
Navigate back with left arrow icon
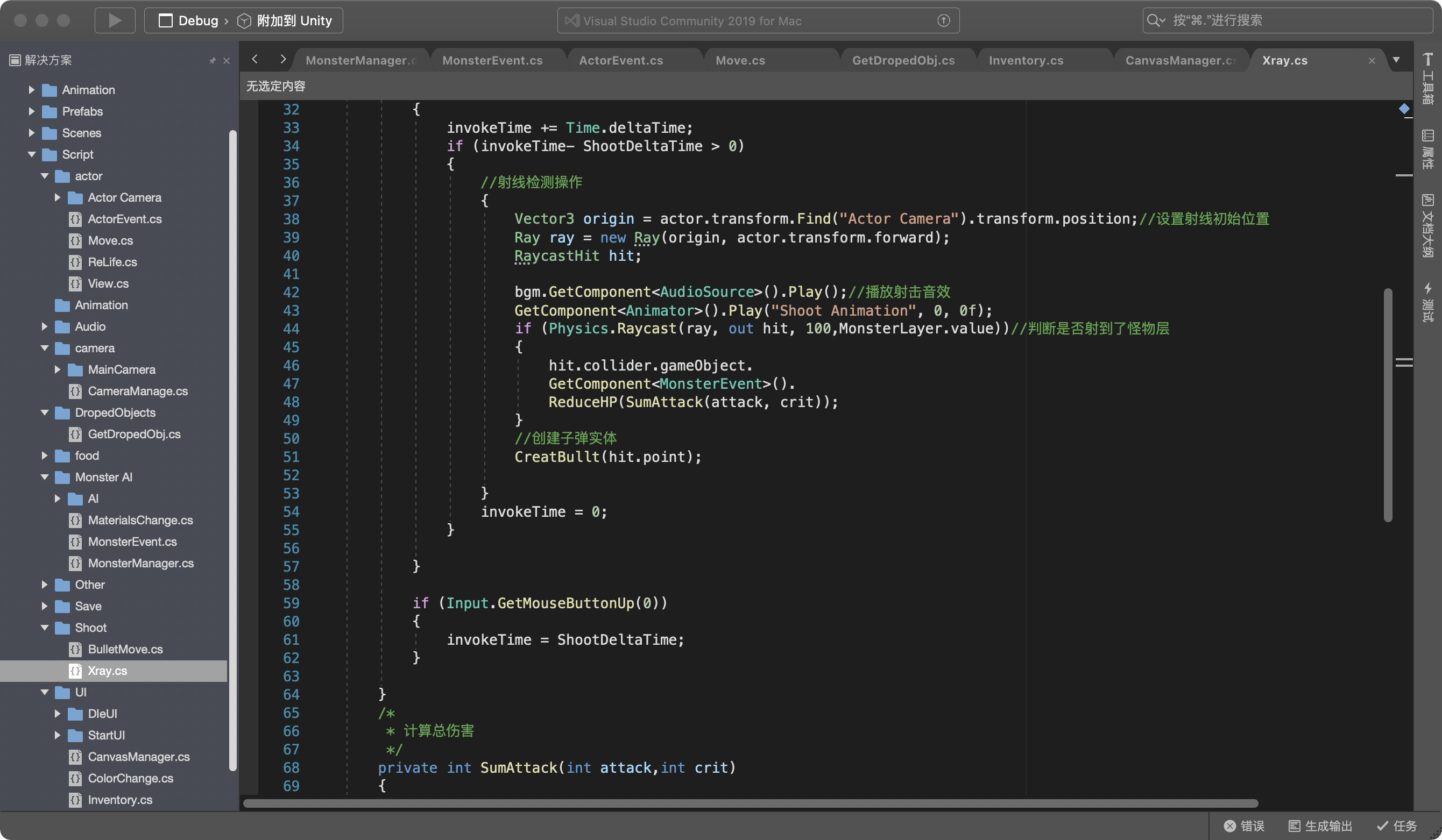coord(255,59)
